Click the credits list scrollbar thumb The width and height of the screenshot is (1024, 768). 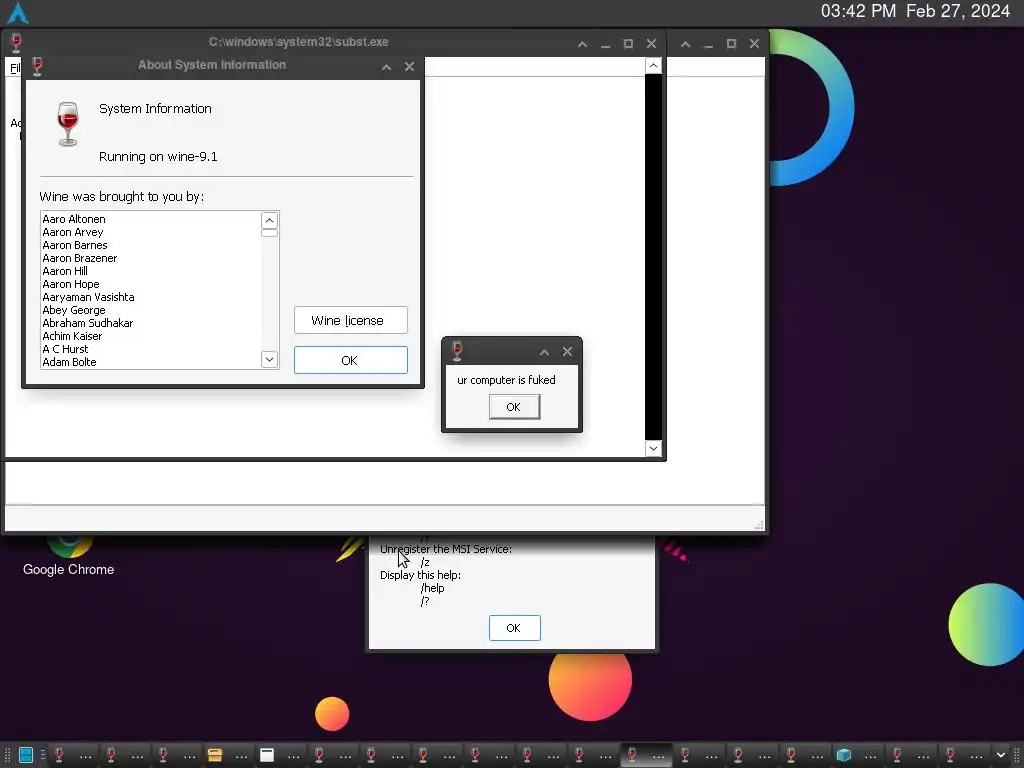click(x=269, y=233)
